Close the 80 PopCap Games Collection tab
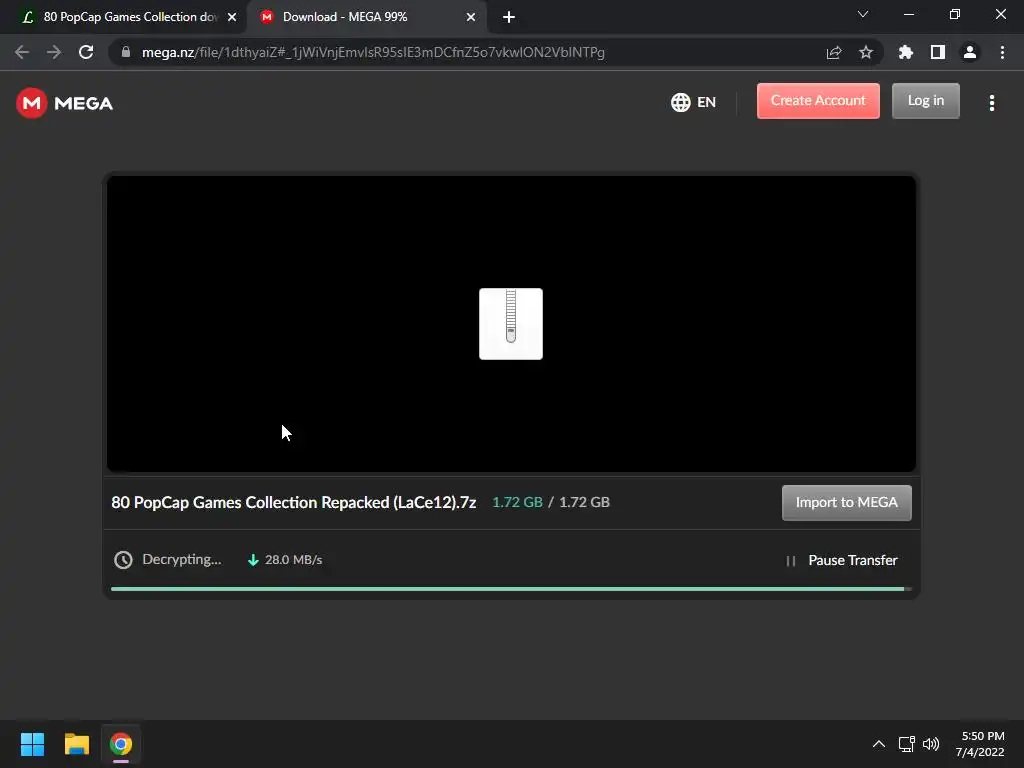Viewport: 1024px width, 768px height. pyautogui.click(x=232, y=17)
